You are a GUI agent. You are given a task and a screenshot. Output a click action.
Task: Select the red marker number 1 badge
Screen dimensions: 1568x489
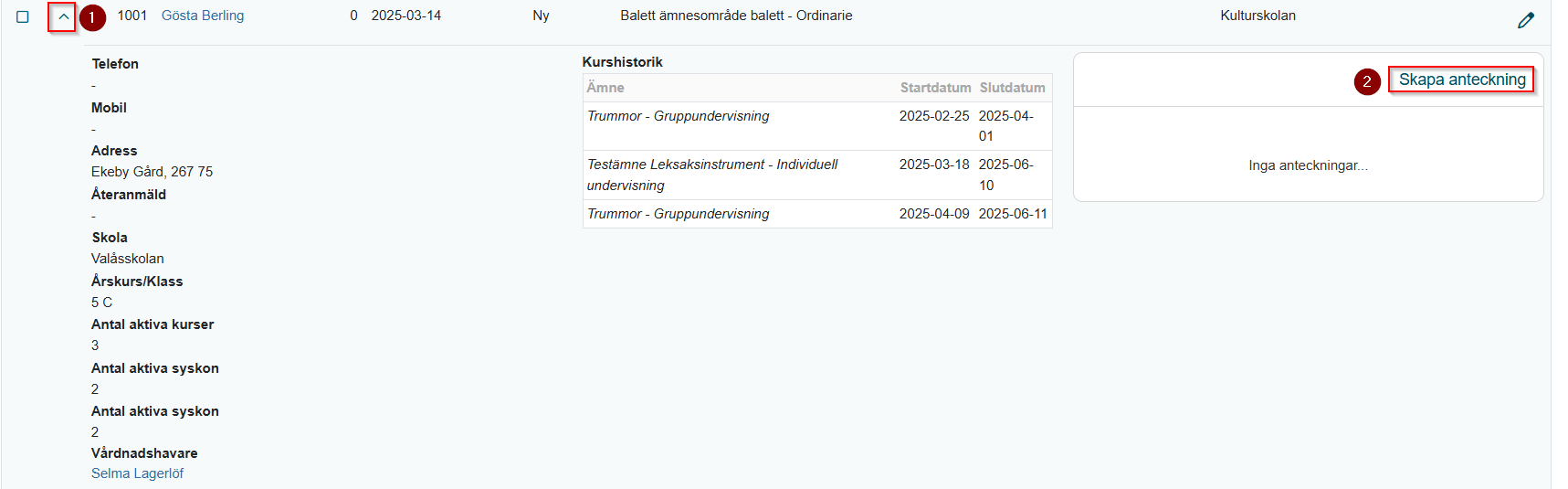coord(92,17)
